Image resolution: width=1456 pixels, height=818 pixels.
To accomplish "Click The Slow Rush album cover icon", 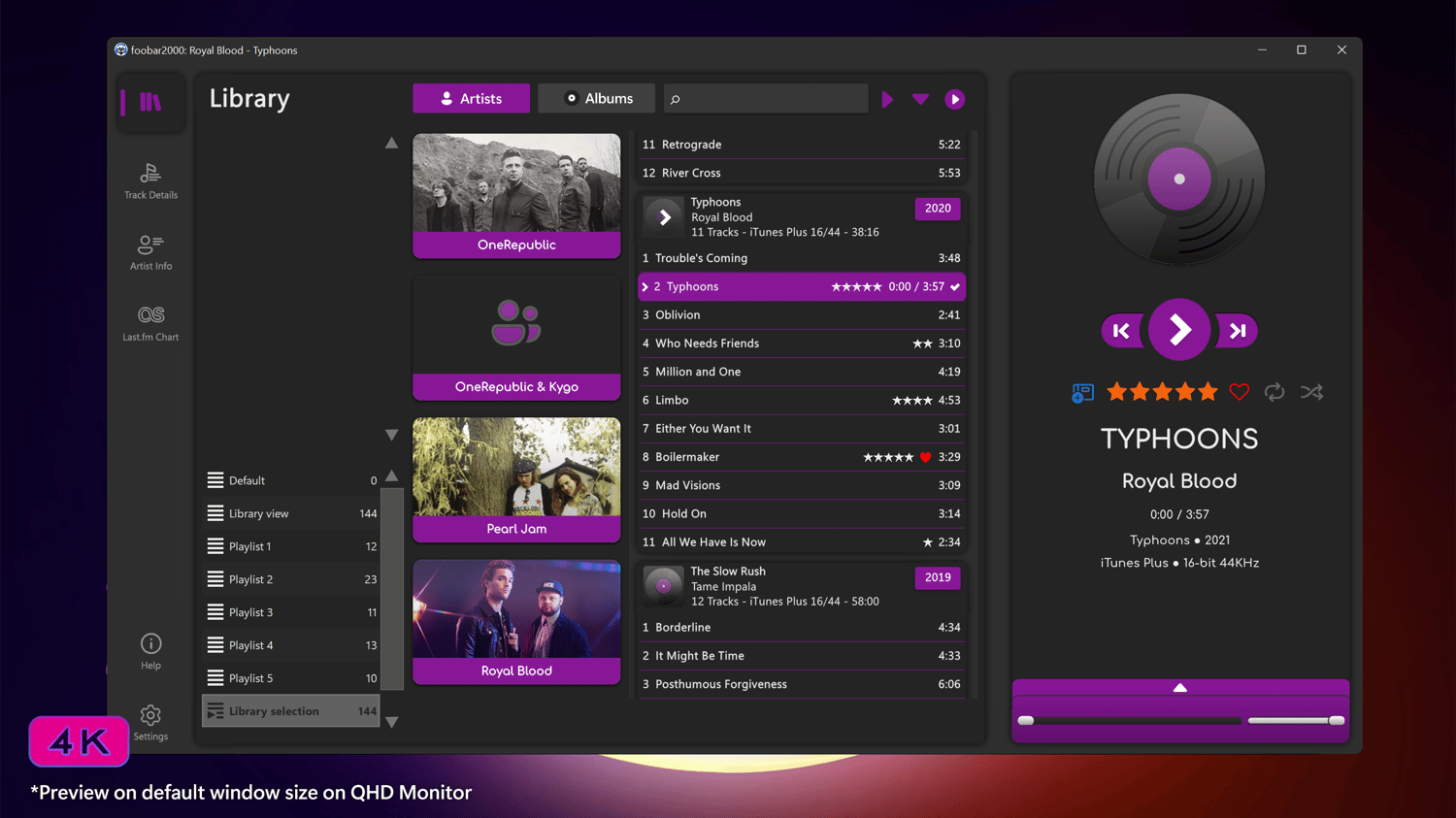I will coord(665,586).
